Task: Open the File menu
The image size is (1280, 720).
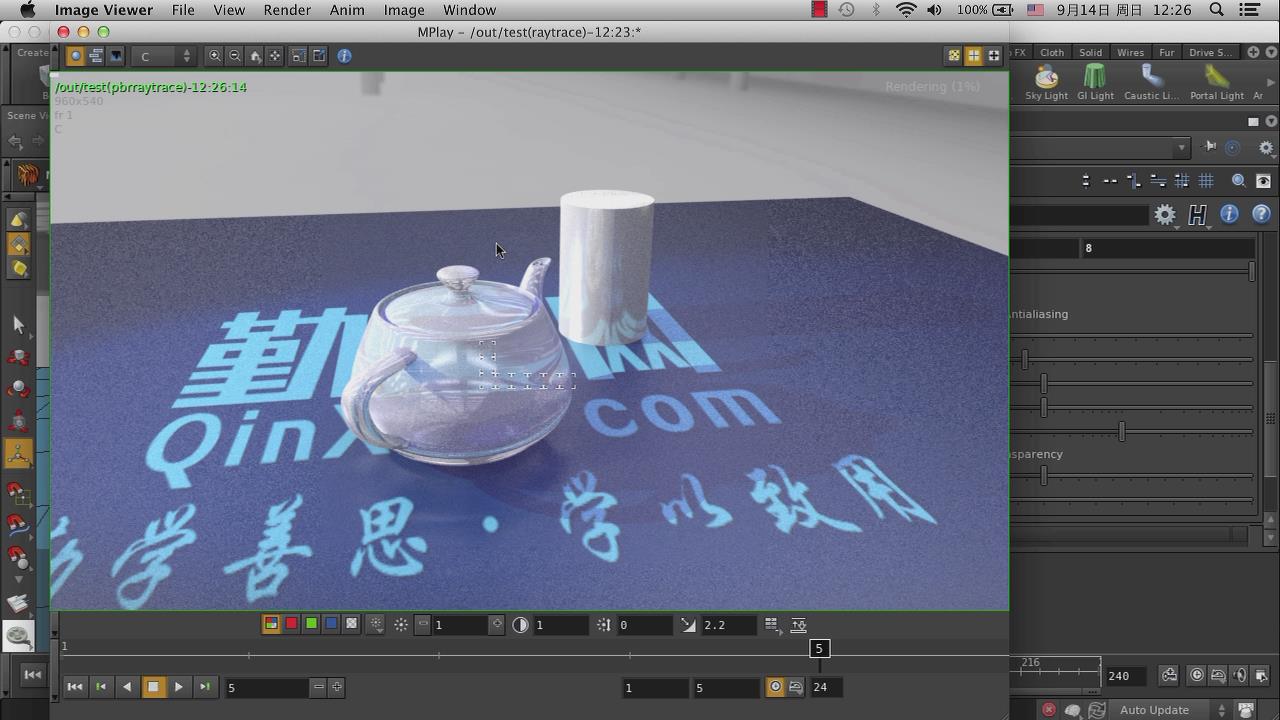Action: [x=183, y=10]
